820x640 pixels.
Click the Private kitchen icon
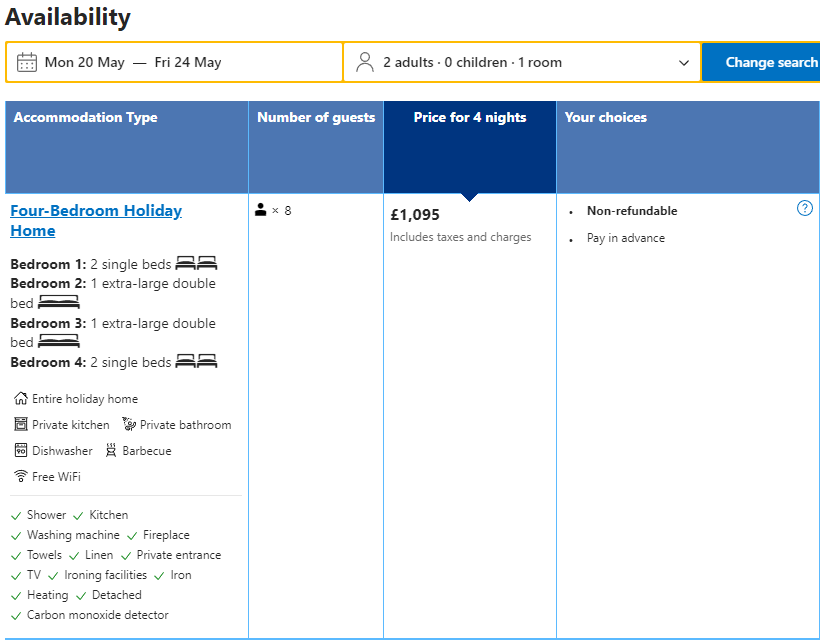tap(21, 425)
